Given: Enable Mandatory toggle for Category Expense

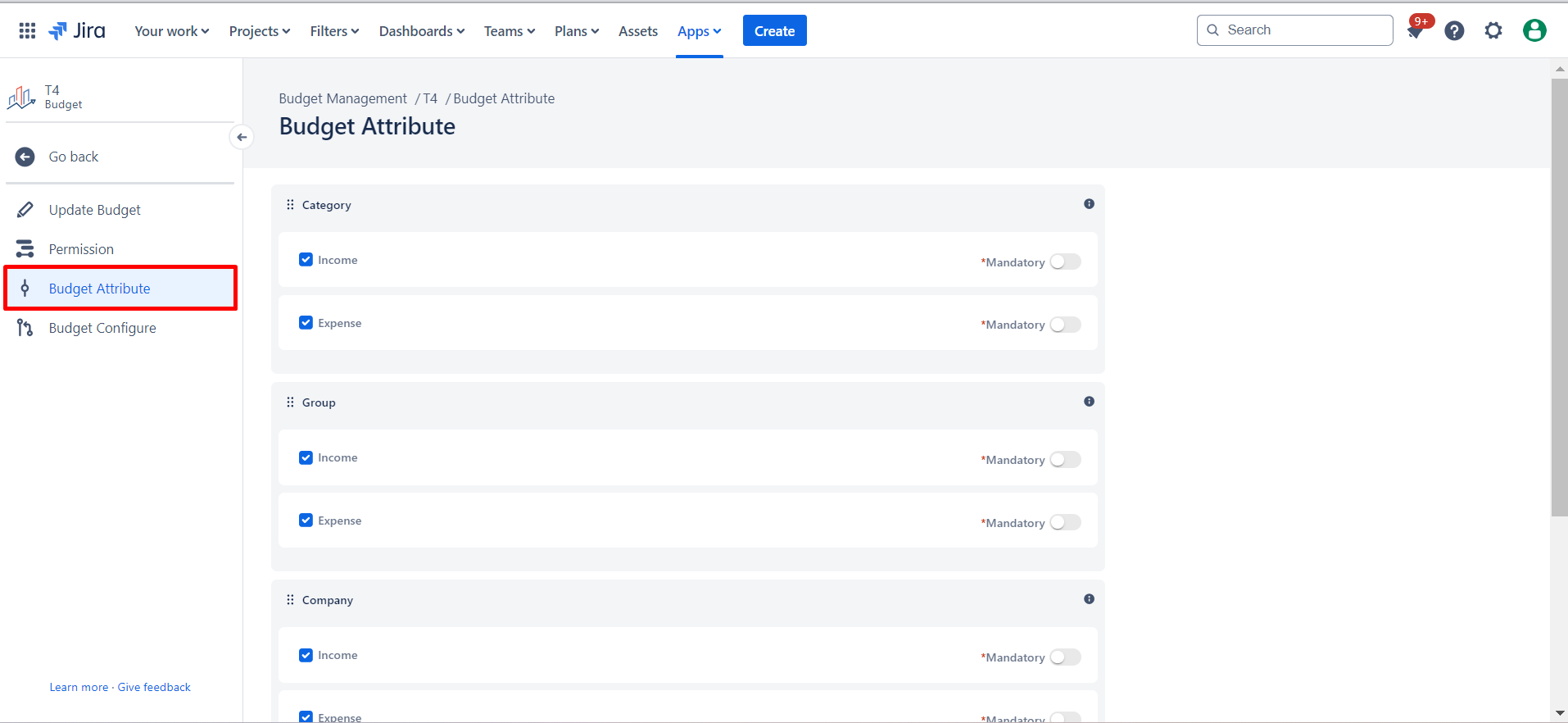Looking at the screenshot, I should coord(1066,325).
